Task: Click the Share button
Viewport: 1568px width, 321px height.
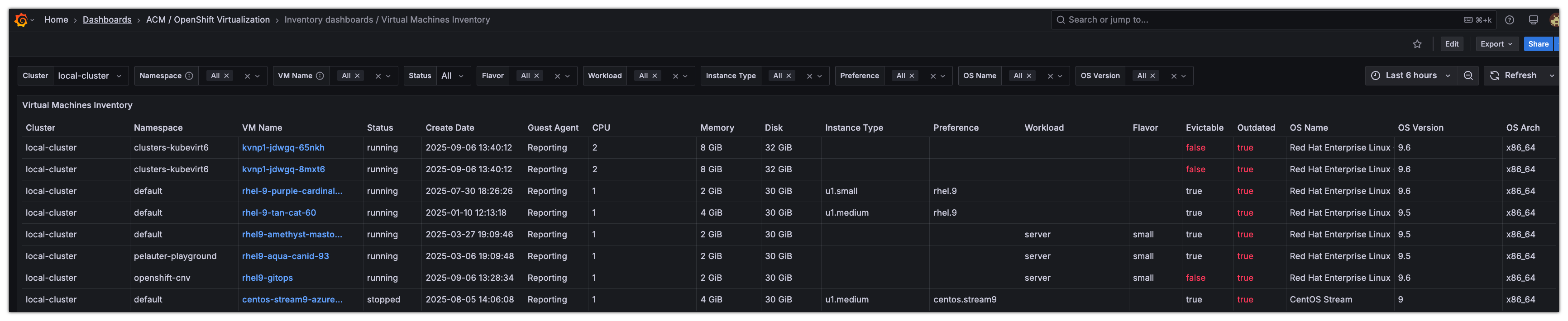Action: [1538, 44]
